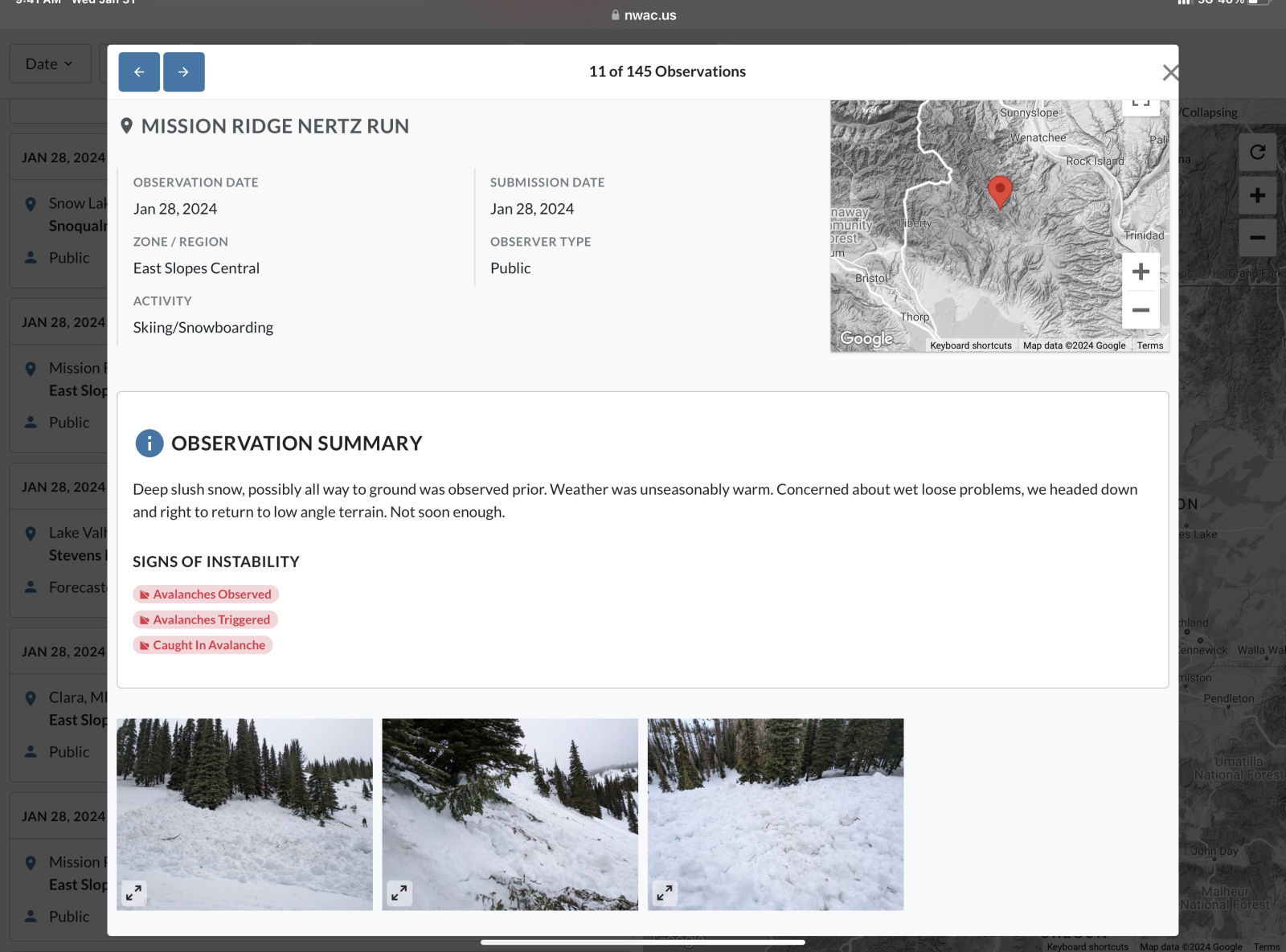Close the observation dialog
The image size is (1286, 952).
1169,73
